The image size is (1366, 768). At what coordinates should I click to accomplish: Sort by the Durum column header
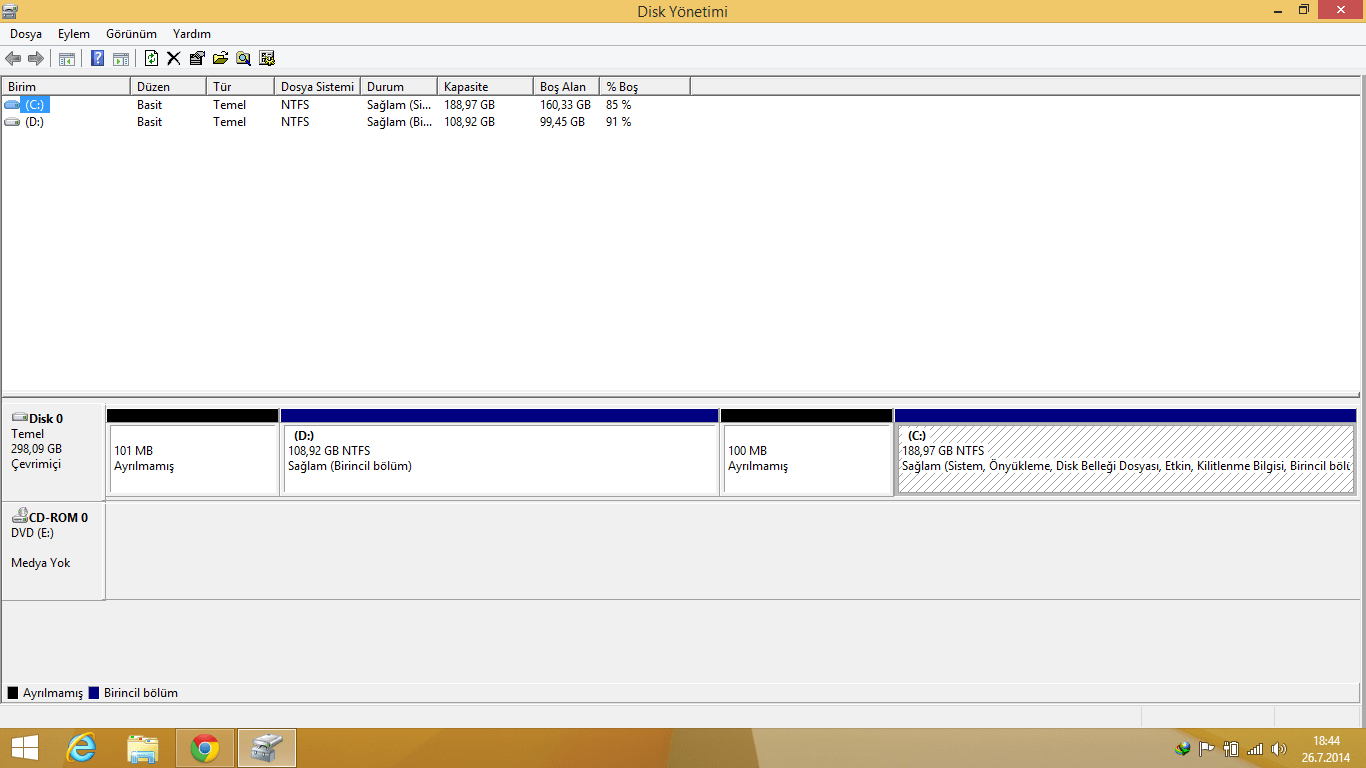(x=399, y=87)
